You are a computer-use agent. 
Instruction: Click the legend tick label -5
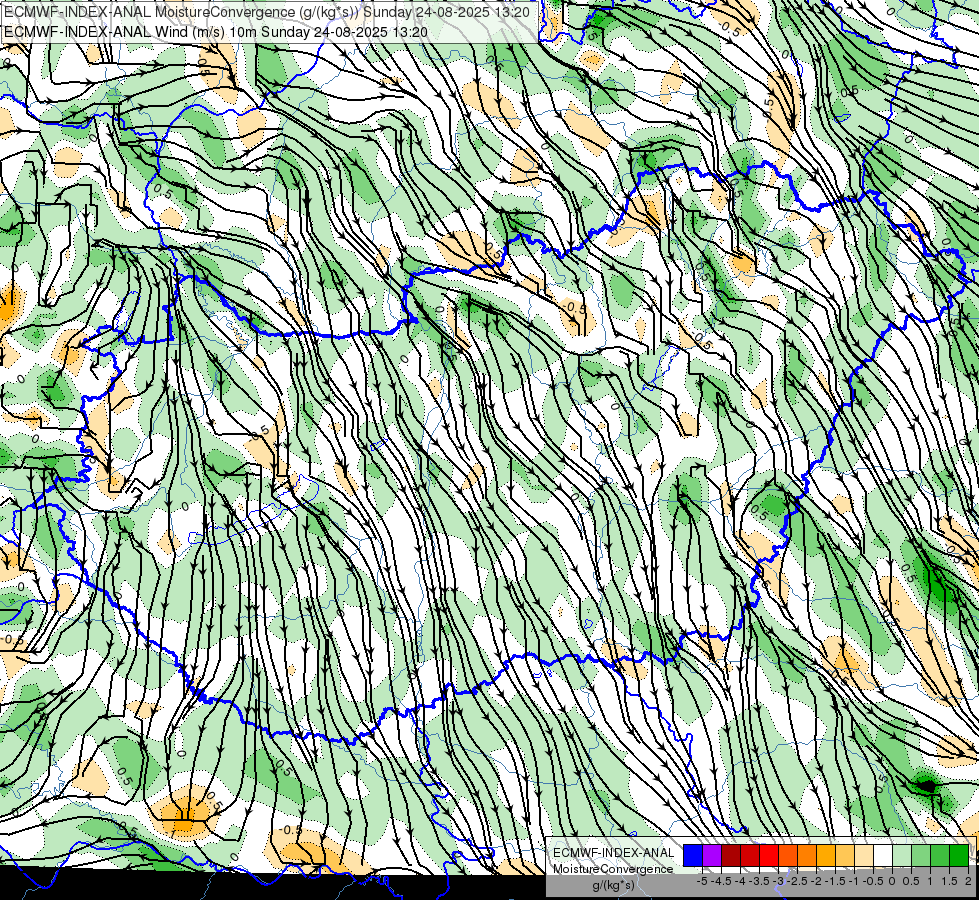pos(702,881)
